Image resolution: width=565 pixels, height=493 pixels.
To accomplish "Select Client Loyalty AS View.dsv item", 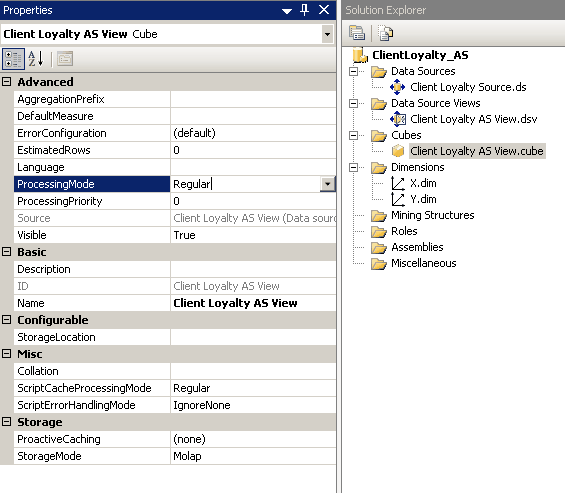I will tap(473, 119).
